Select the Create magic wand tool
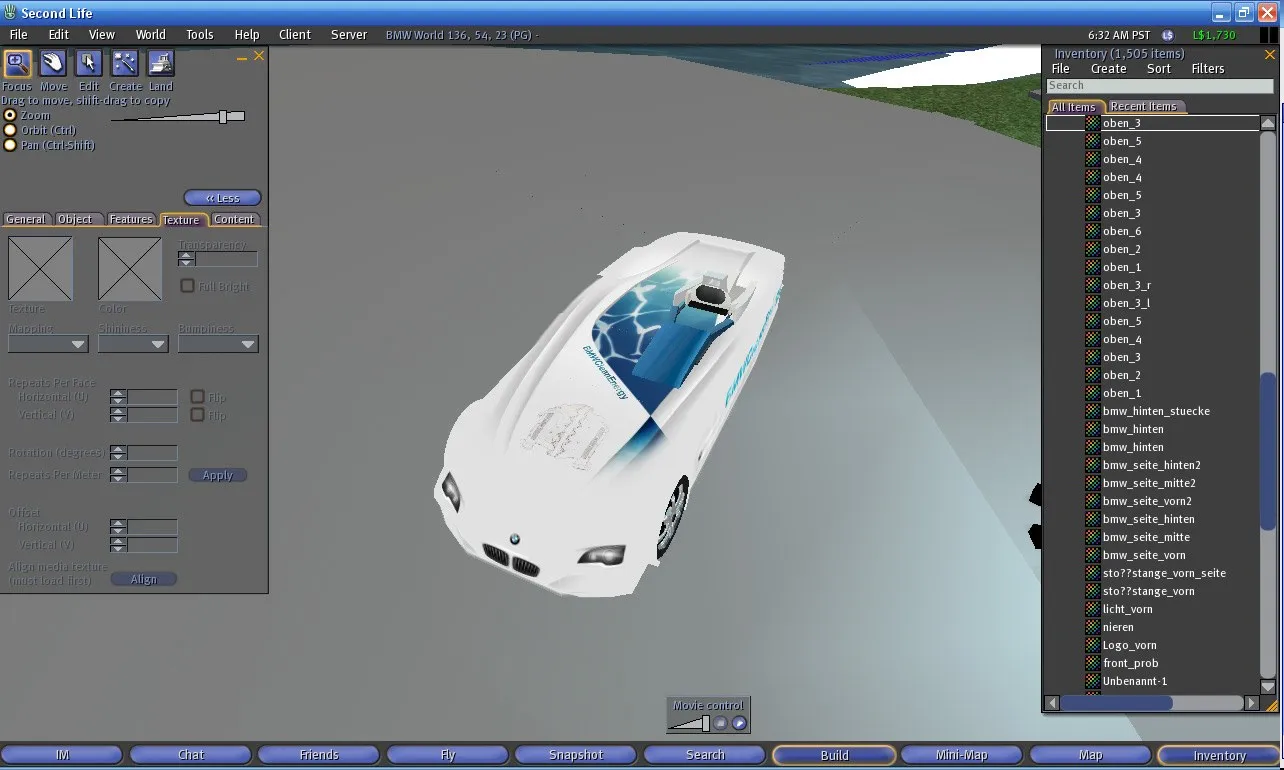The width and height of the screenshot is (1284, 770). 125,64
